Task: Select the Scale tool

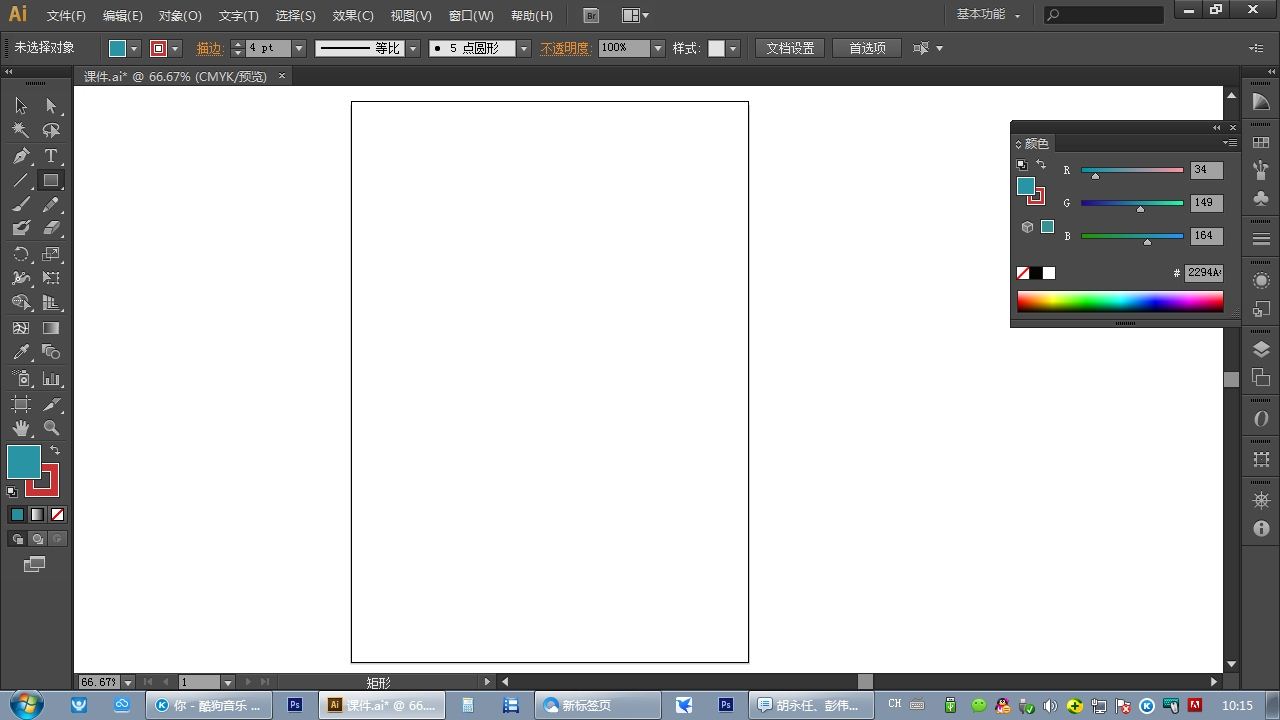Action: click(51, 255)
